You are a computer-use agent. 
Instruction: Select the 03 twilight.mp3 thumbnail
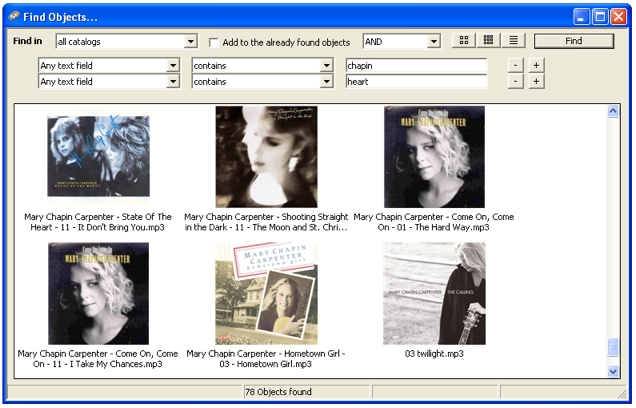point(434,294)
